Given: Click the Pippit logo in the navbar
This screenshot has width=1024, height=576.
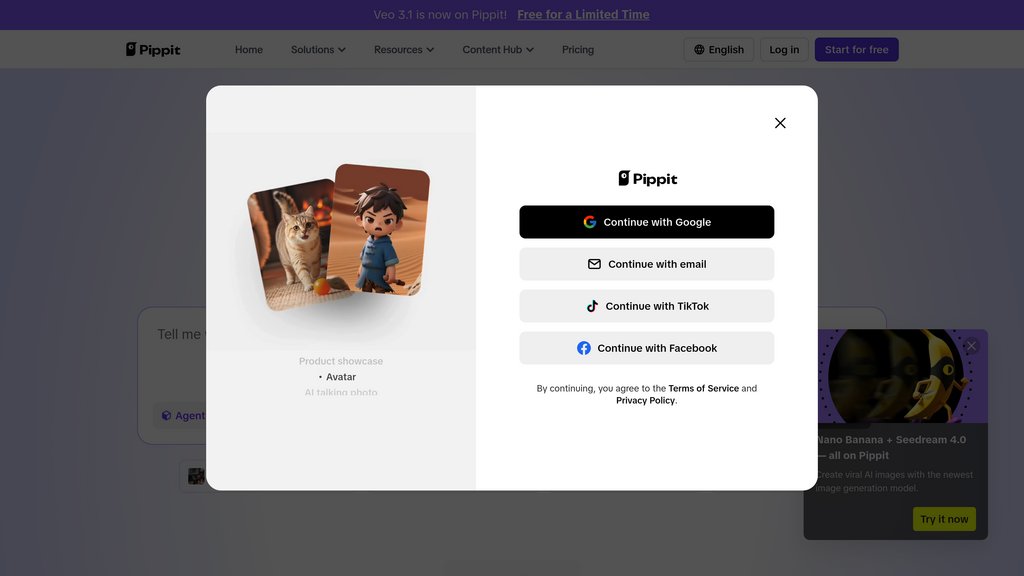Looking at the screenshot, I should tap(153, 50).
